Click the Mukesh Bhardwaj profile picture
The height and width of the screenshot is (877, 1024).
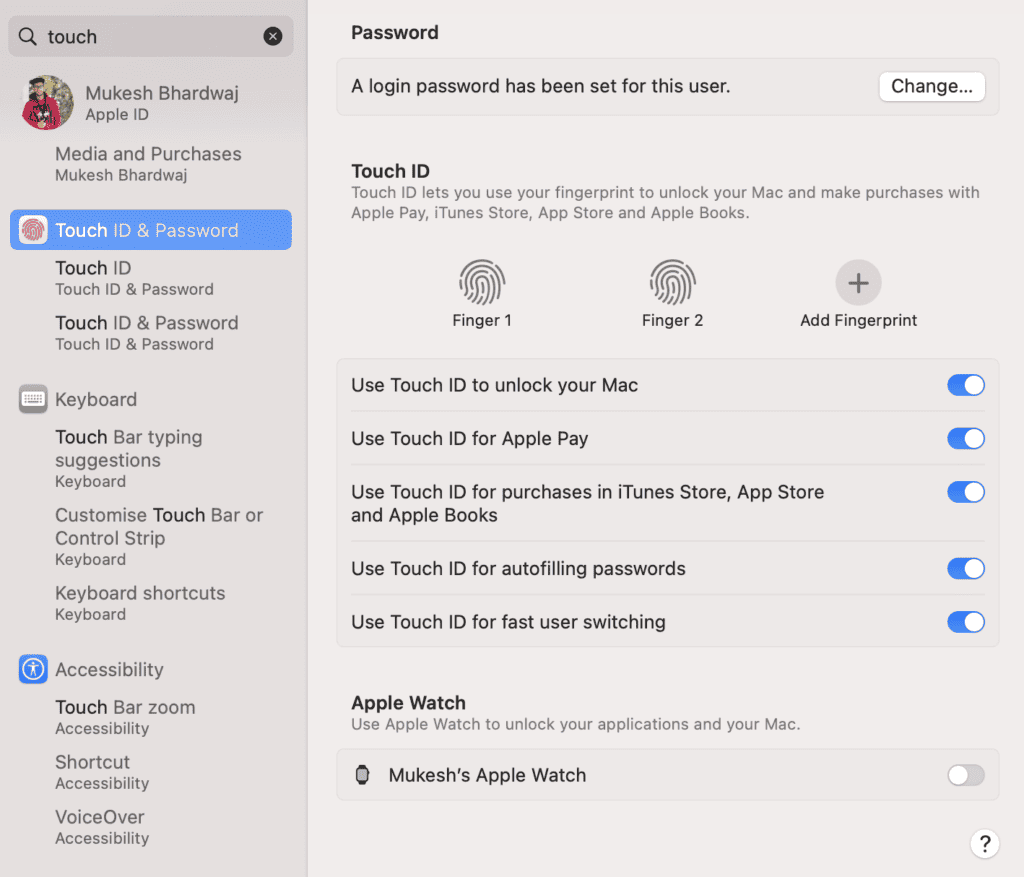pyautogui.click(x=47, y=103)
